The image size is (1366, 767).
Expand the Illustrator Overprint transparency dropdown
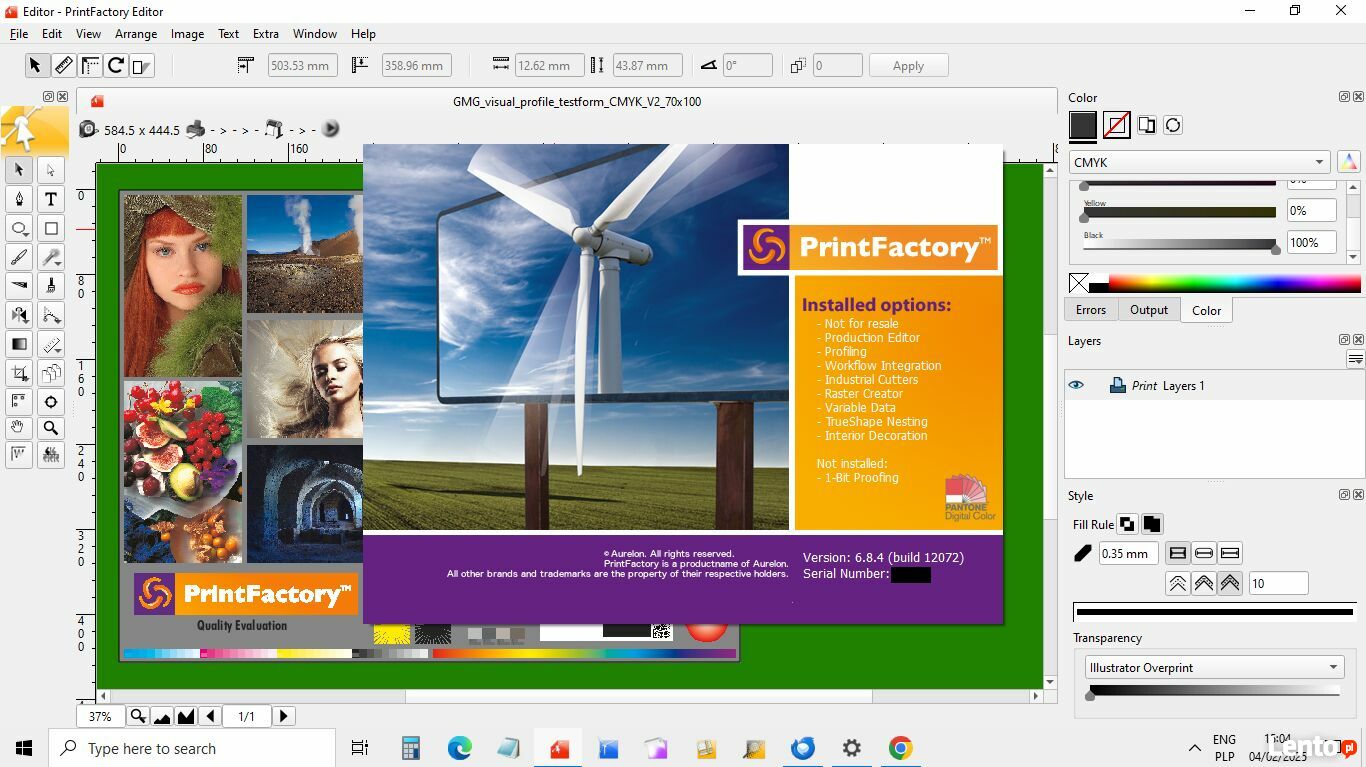coord(1214,667)
